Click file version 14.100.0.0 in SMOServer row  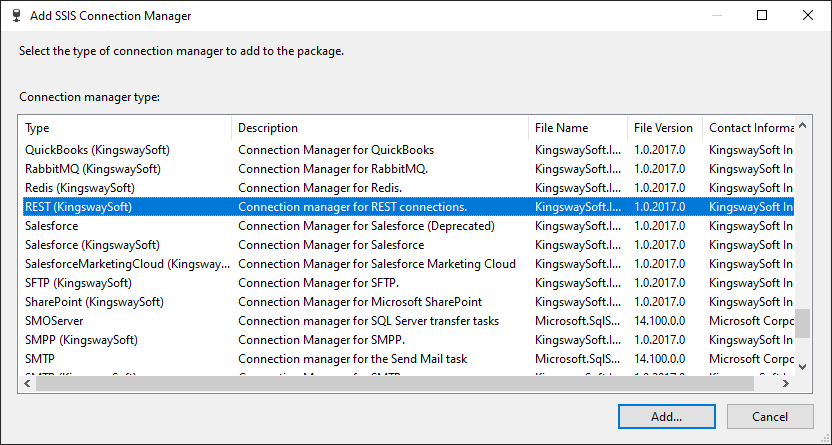(x=660, y=321)
